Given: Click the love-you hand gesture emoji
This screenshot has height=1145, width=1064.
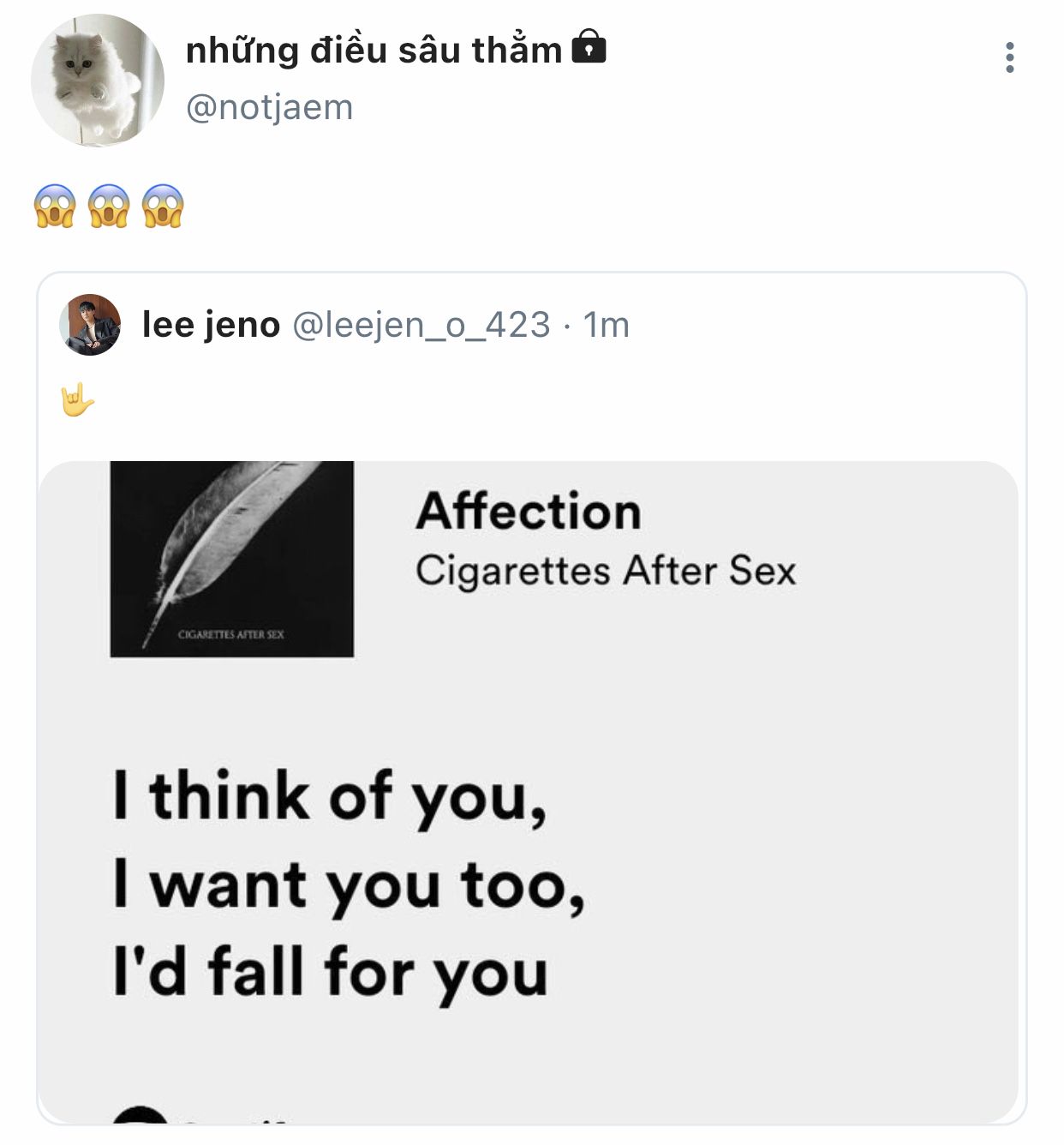Looking at the screenshot, I should pyautogui.click(x=77, y=399).
